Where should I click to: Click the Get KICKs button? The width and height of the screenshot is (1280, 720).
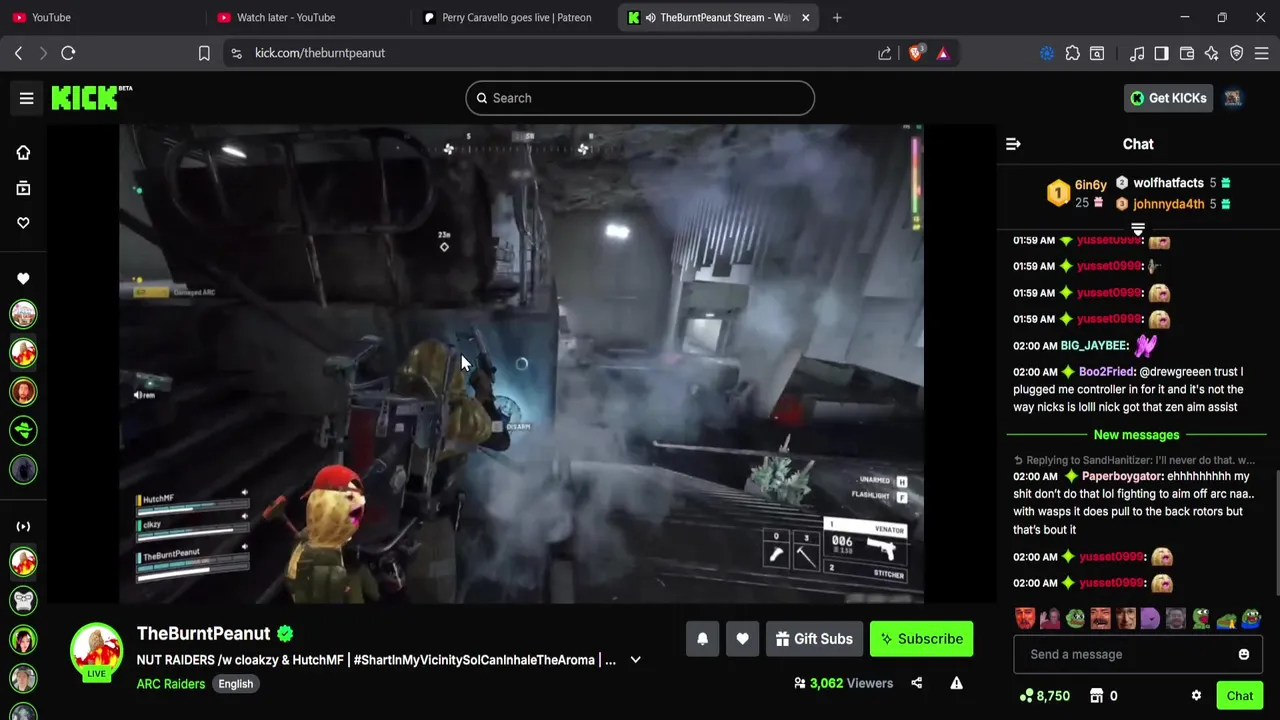coord(1168,98)
